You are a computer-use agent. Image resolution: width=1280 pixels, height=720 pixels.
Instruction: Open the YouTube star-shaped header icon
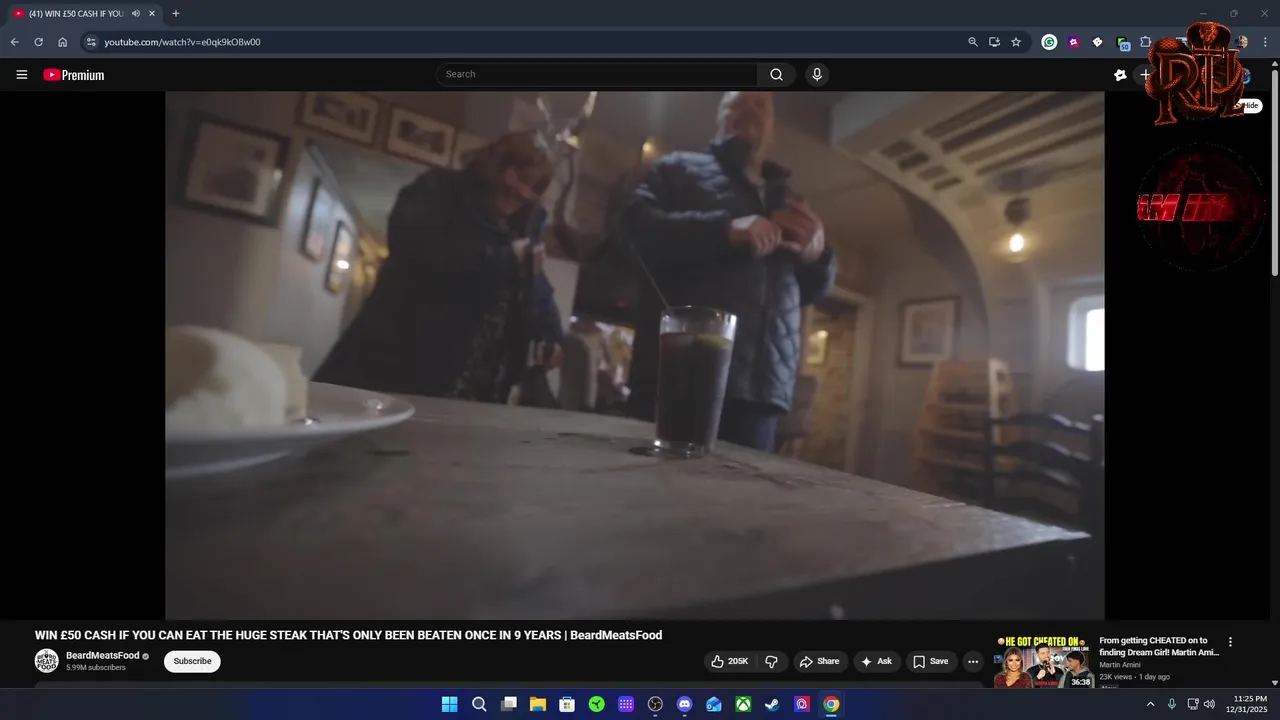tap(1120, 75)
